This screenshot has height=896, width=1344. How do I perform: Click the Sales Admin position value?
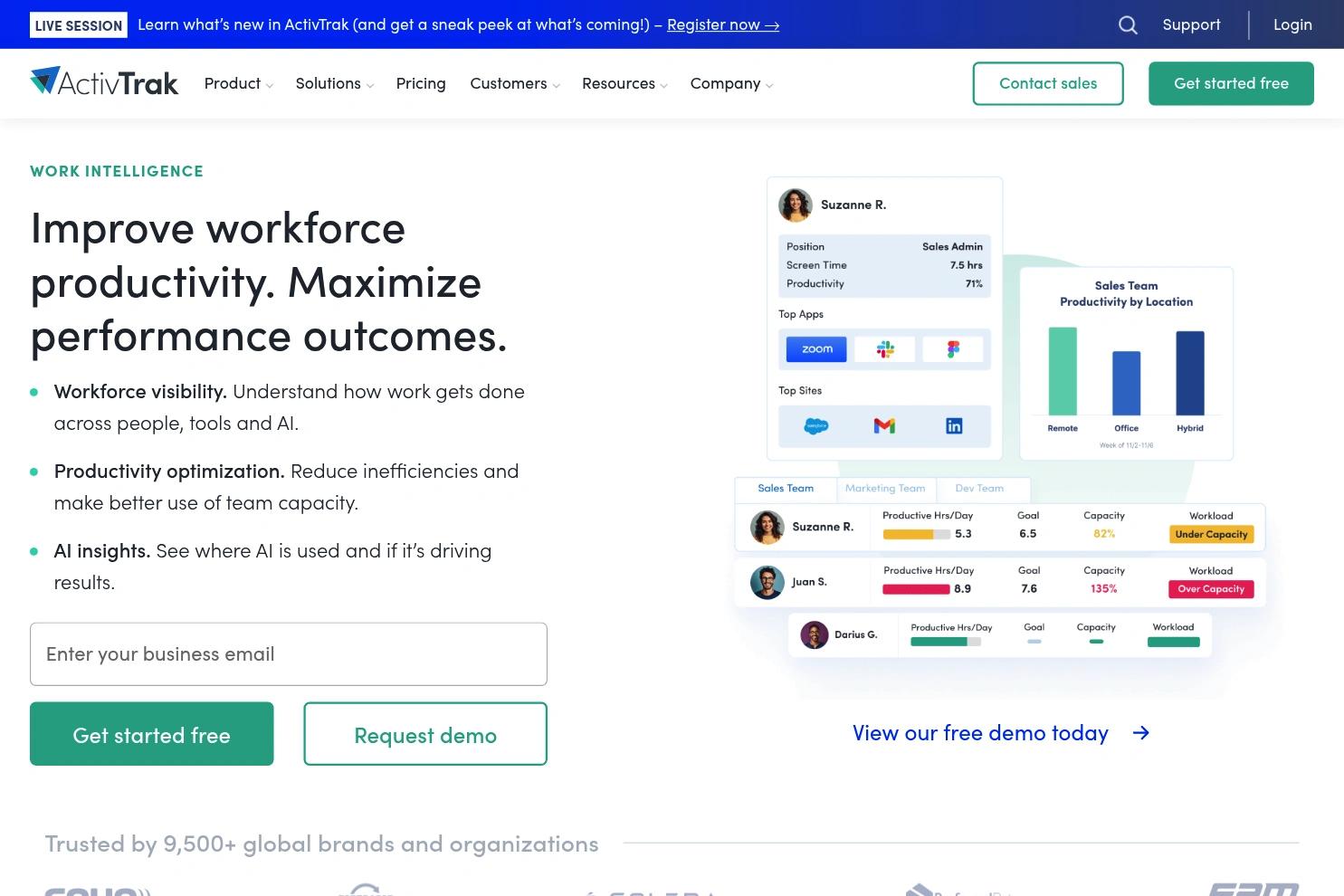pyautogui.click(x=952, y=246)
